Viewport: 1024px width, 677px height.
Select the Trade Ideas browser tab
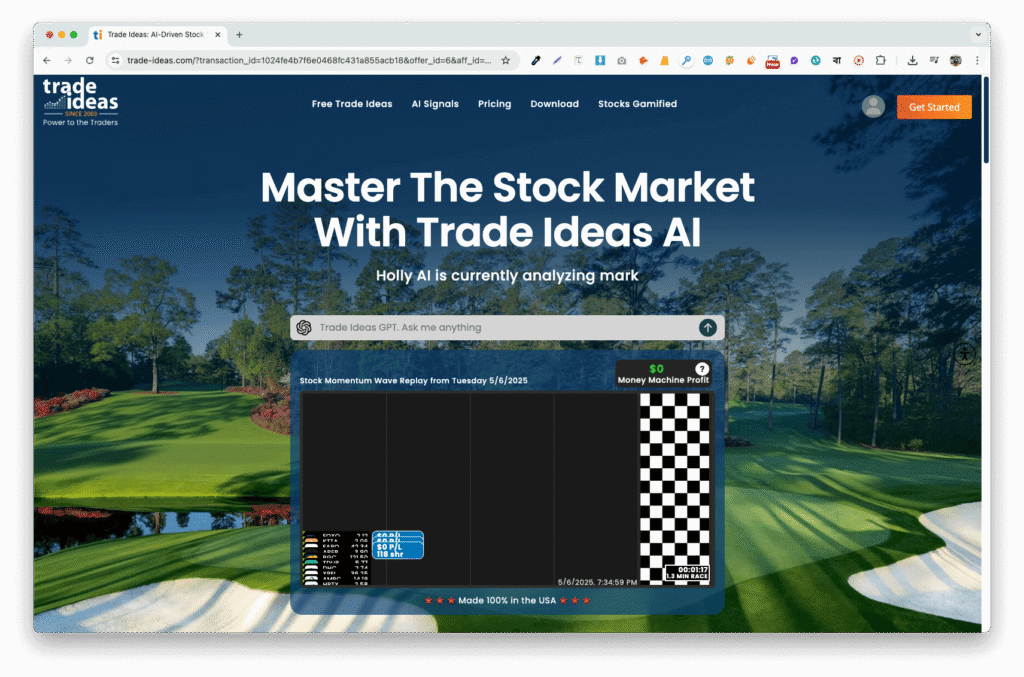click(155, 35)
